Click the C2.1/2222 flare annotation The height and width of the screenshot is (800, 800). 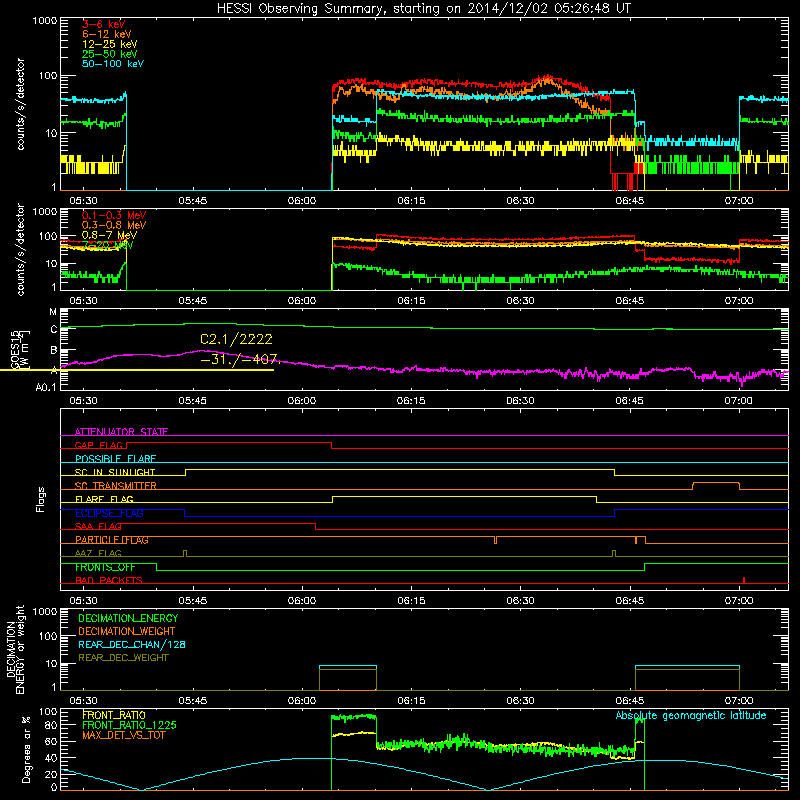[236, 339]
